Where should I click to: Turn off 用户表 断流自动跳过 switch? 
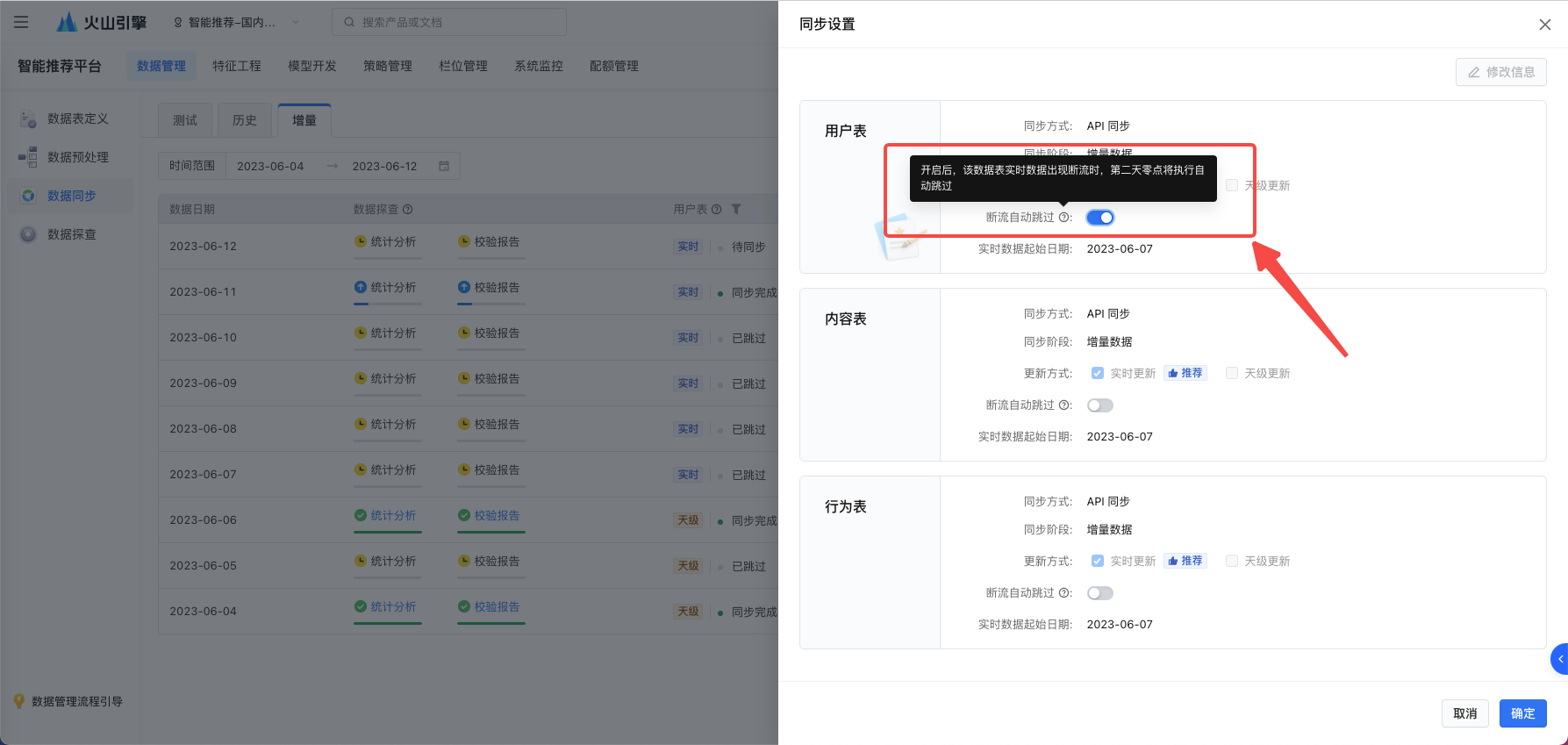point(1099,218)
